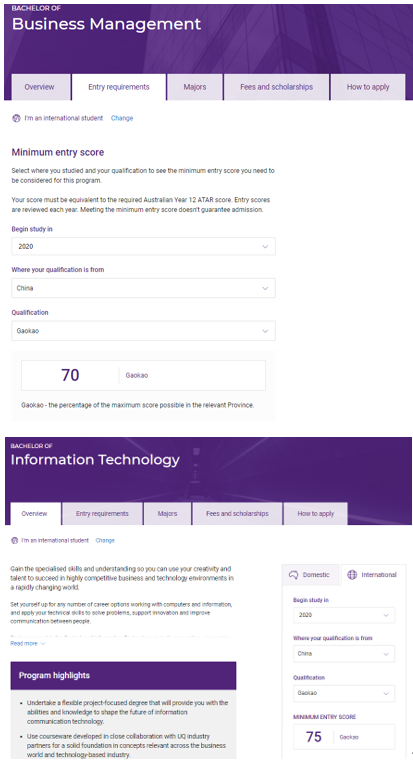Viewport: 413px width, 765px height.
Task: Click chevron icon next to Read more
Action: coord(43,644)
